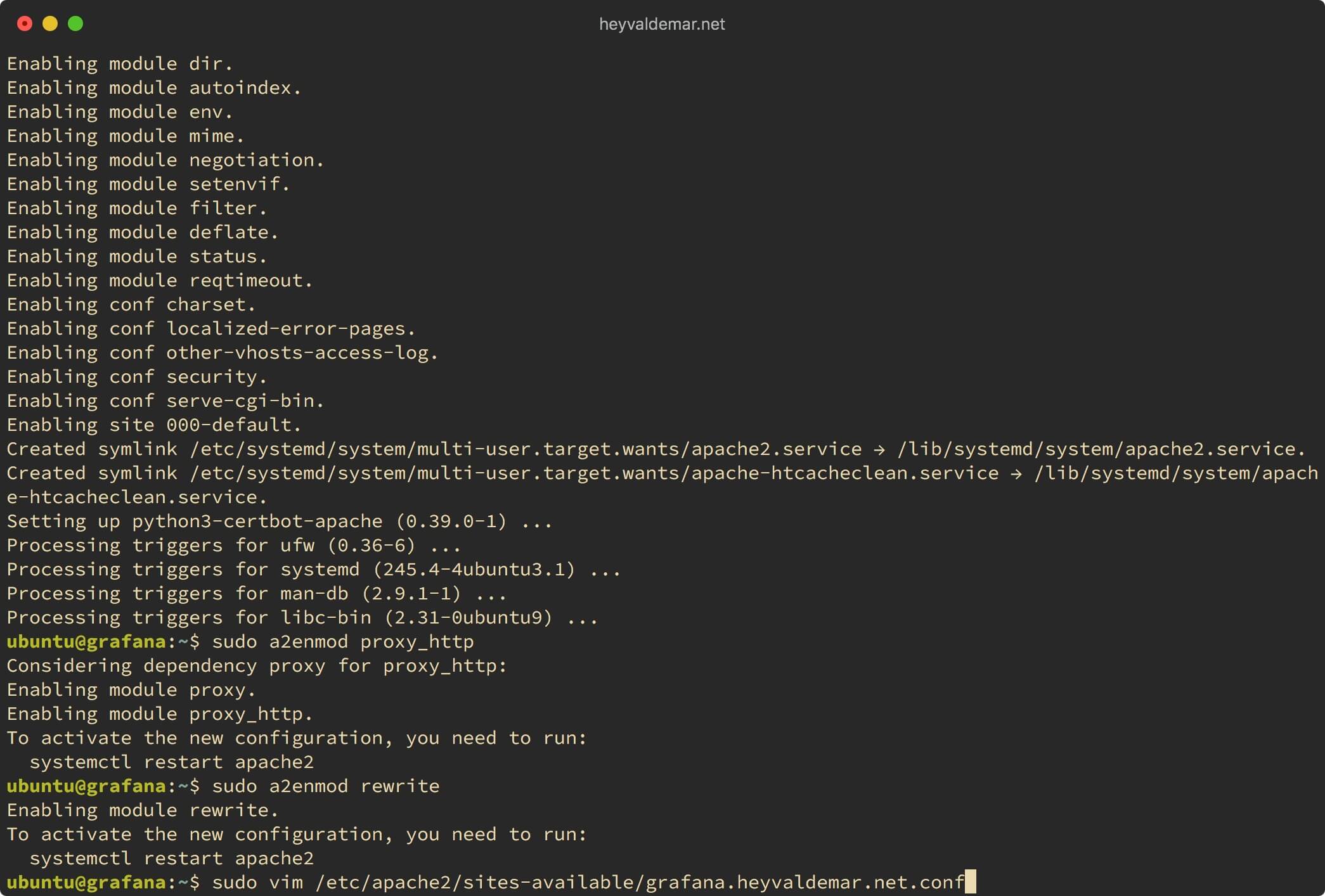Click the yellow minimize button (macOS)

49,23
